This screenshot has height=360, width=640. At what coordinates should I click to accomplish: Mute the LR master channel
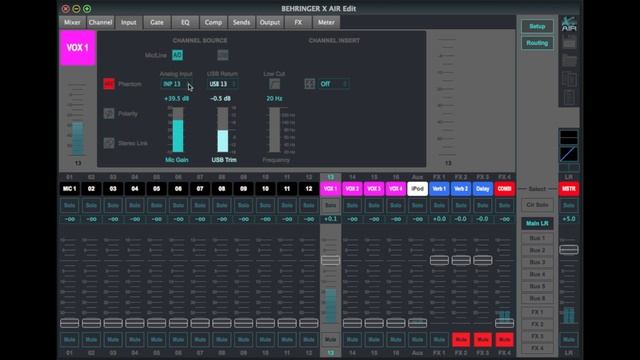click(569, 340)
